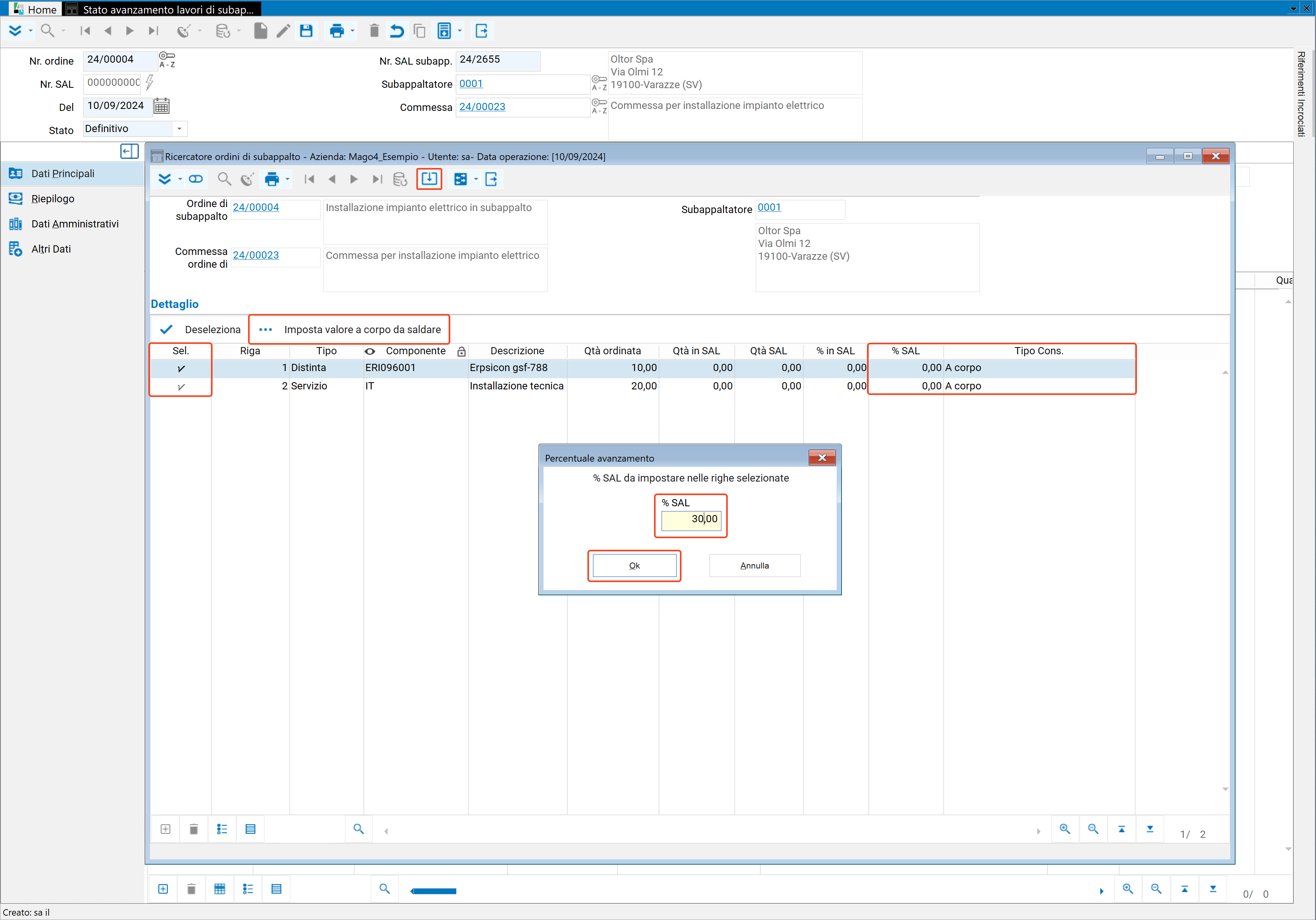The width and height of the screenshot is (1316, 920).
Task: Click the Delete trash icon in main toolbar
Action: point(374,31)
